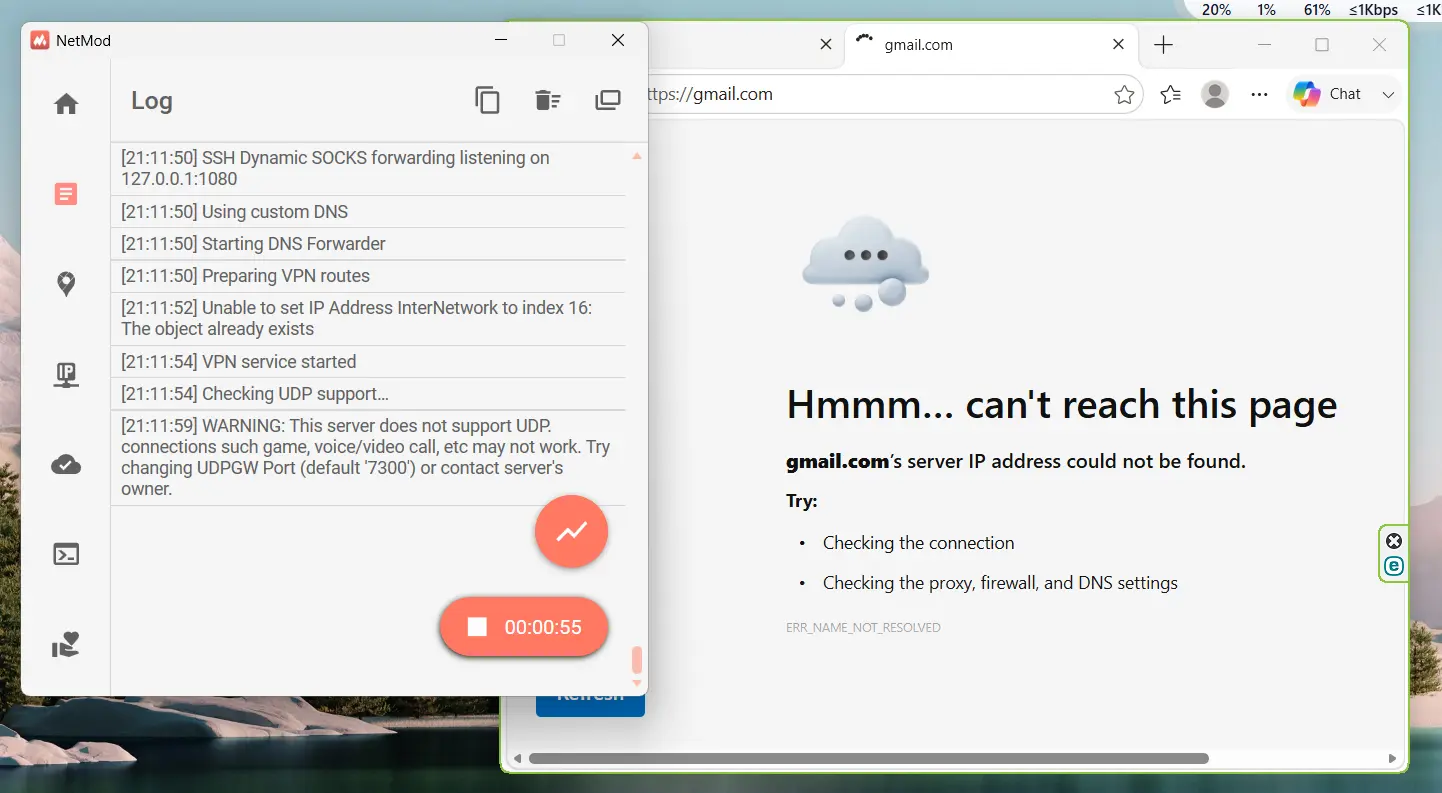Close the NetMod window
Viewport: 1442px width, 793px height.
pyautogui.click(x=618, y=40)
